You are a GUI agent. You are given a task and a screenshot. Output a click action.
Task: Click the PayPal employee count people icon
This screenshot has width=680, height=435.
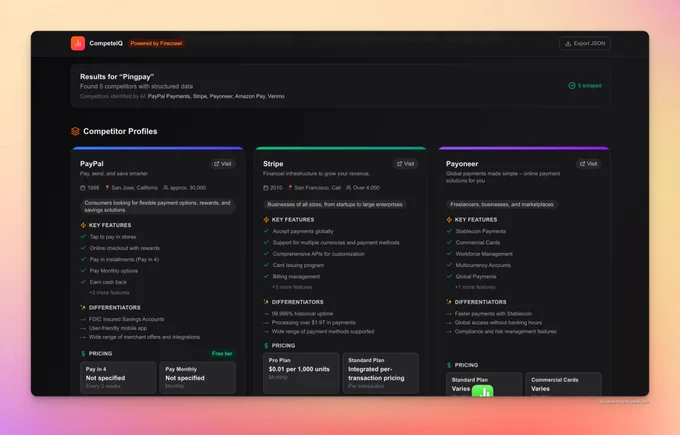pyautogui.click(x=166, y=188)
